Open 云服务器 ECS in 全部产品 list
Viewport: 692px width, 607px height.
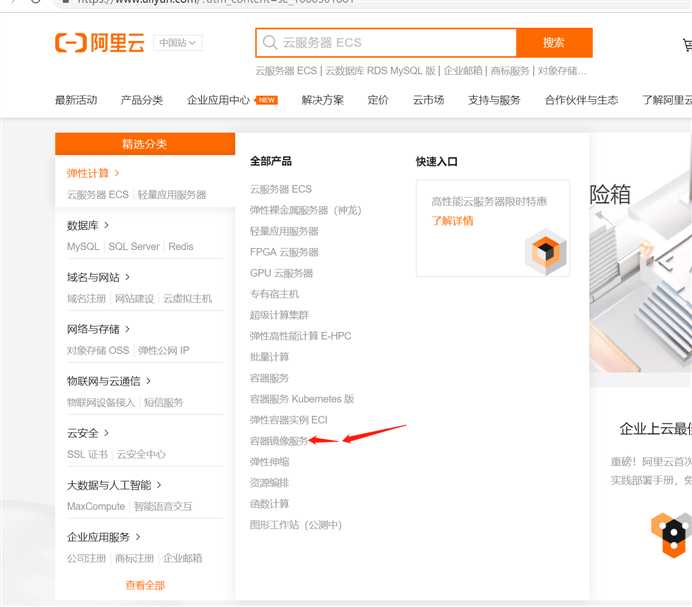tap(281, 189)
